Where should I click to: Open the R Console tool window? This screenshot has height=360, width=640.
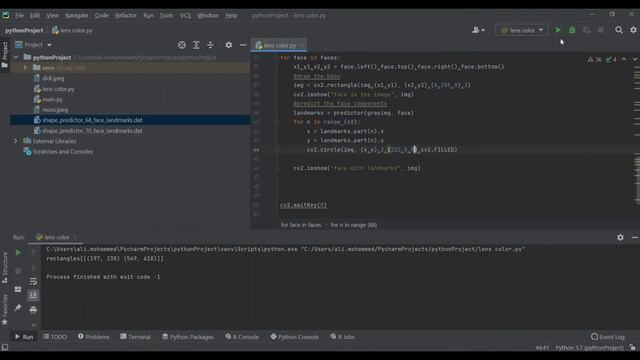click(x=242, y=337)
